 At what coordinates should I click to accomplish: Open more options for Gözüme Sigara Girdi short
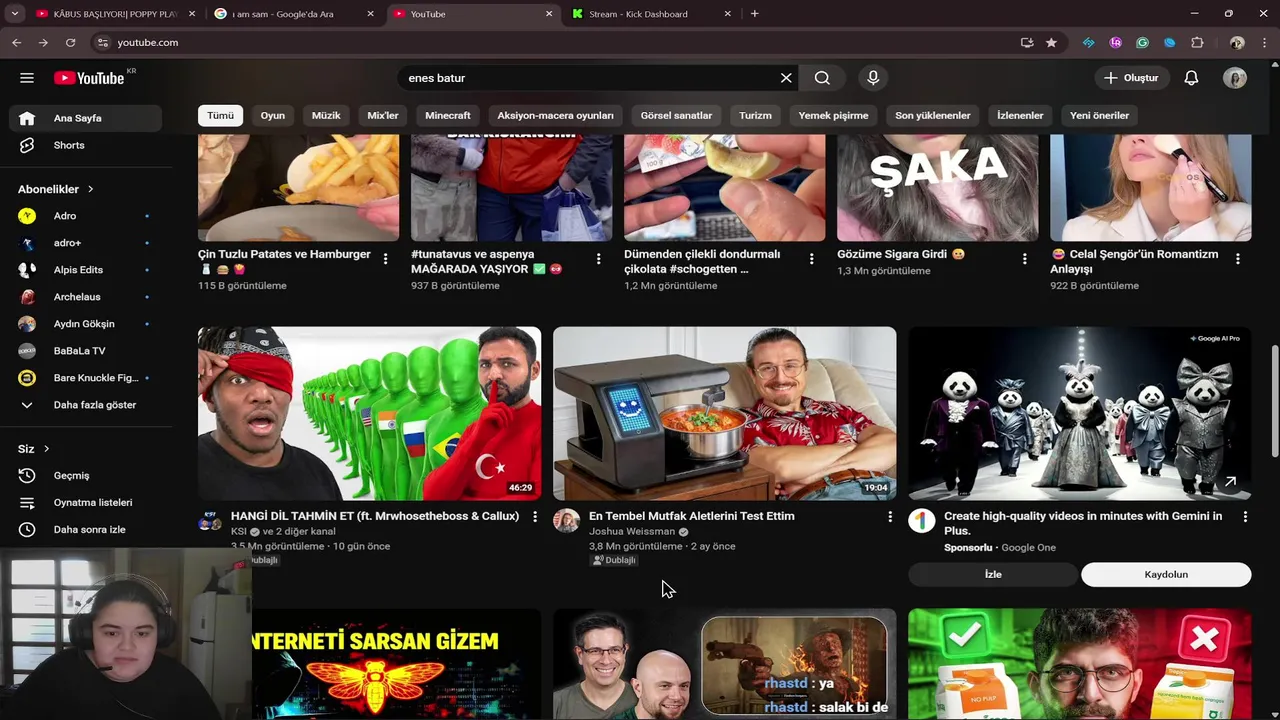coord(1025,259)
